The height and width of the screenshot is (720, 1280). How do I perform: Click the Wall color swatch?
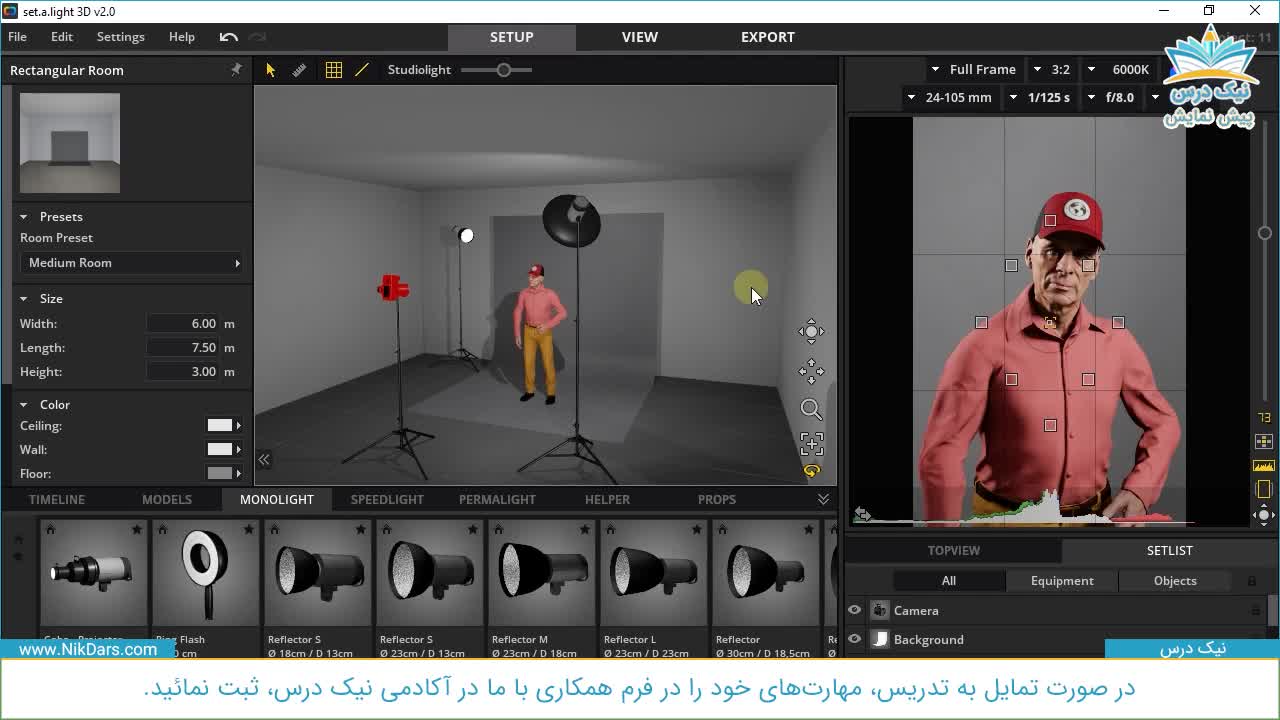pos(220,450)
